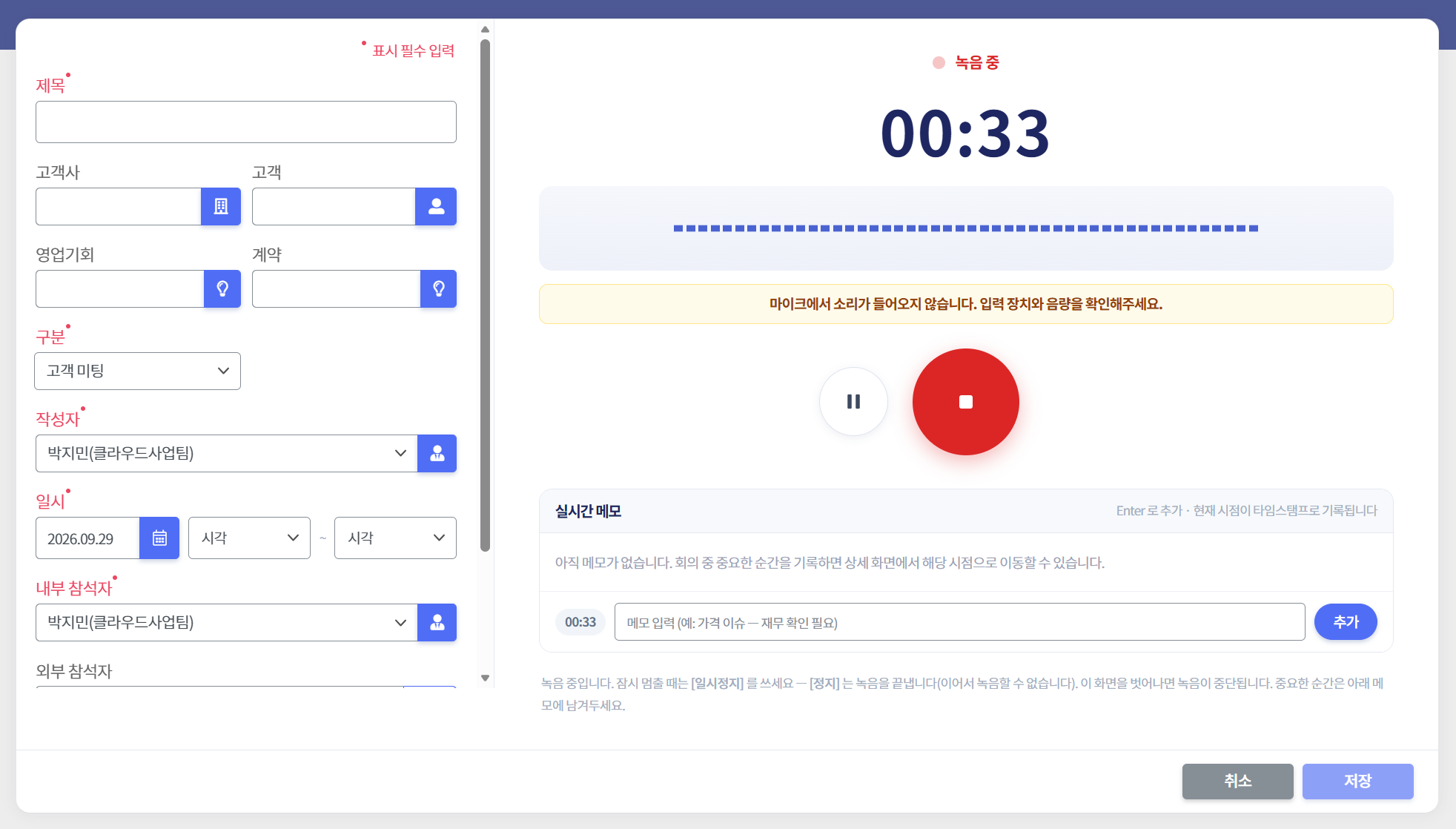Click the 외부 참석자 label

tap(73, 671)
